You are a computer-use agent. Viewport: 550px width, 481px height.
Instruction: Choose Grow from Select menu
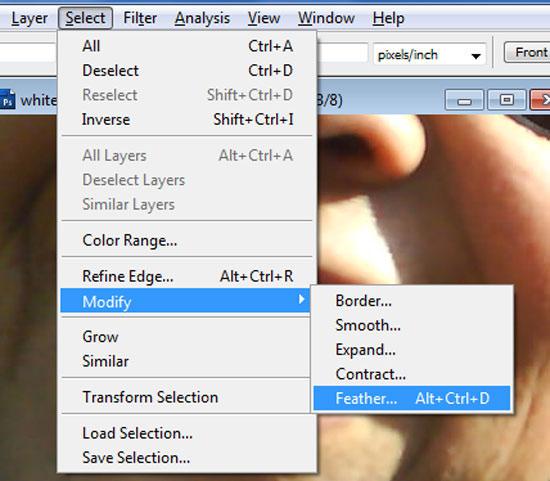pyautogui.click(x=187, y=337)
